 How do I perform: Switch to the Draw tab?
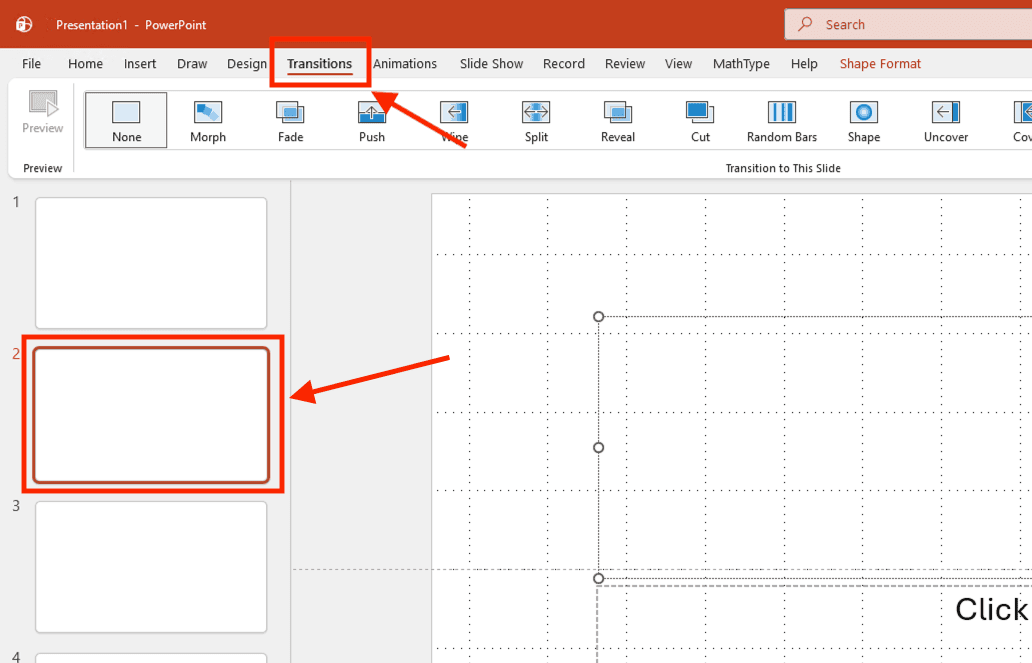pos(192,64)
